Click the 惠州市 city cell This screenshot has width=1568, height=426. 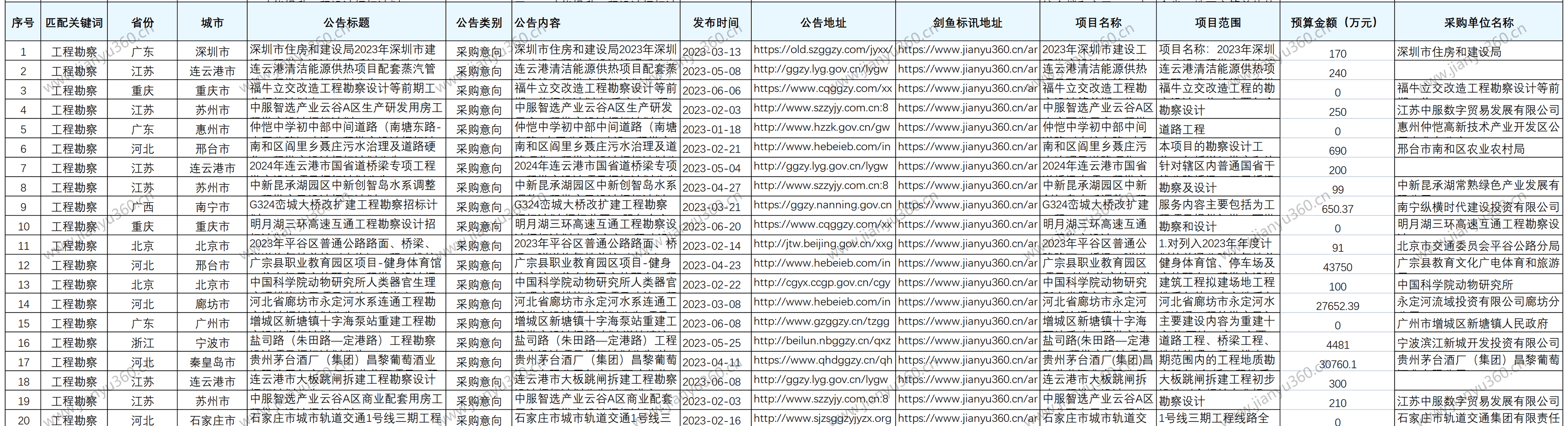click(213, 130)
